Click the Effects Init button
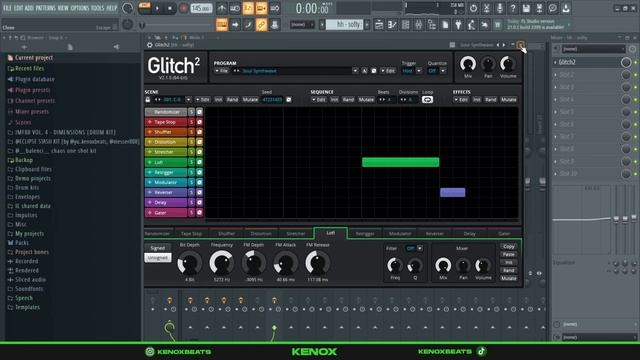Viewport: 640px width, 360px height. click(x=476, y=100)
